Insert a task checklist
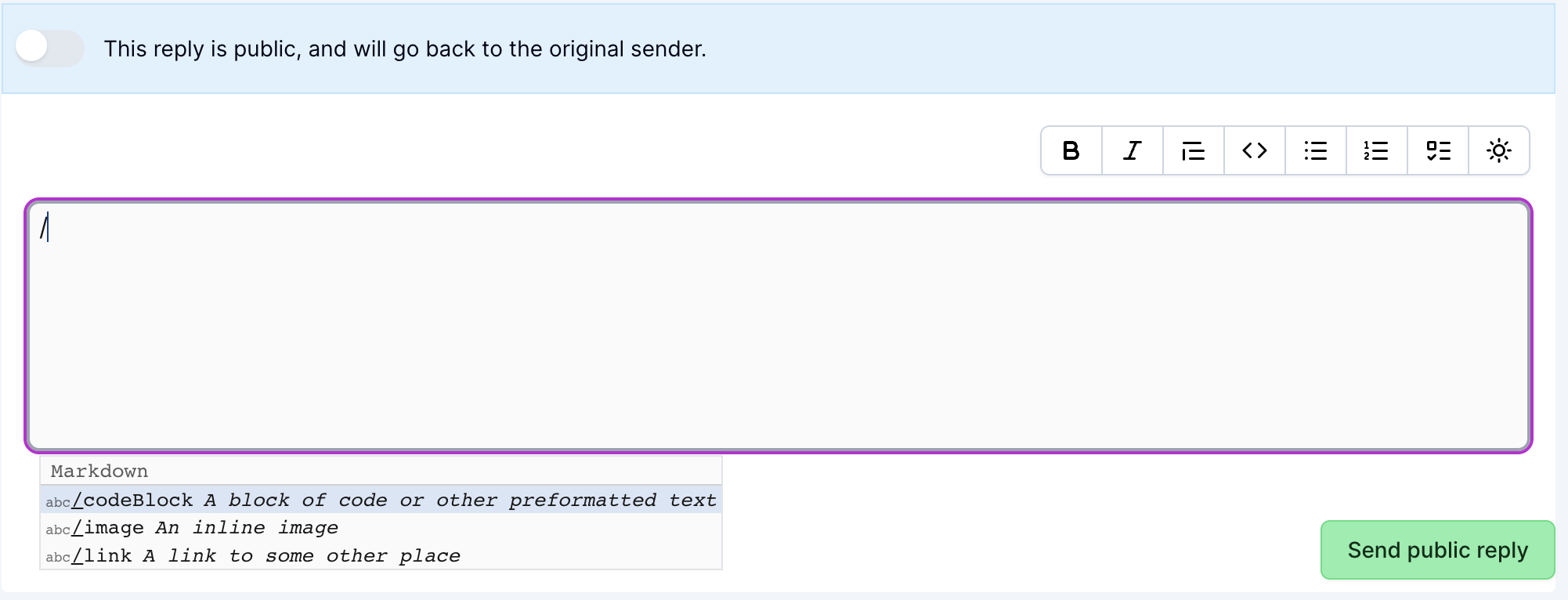 click(1438, 150)
